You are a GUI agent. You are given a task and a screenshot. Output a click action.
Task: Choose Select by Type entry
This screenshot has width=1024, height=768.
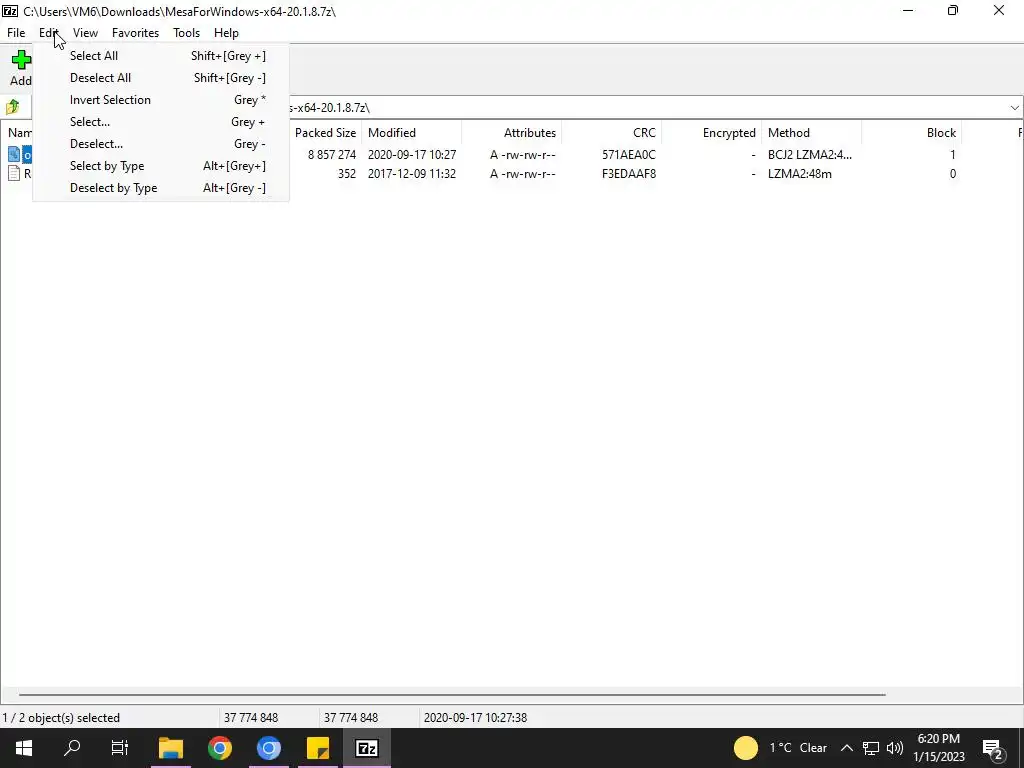point(161,166)
